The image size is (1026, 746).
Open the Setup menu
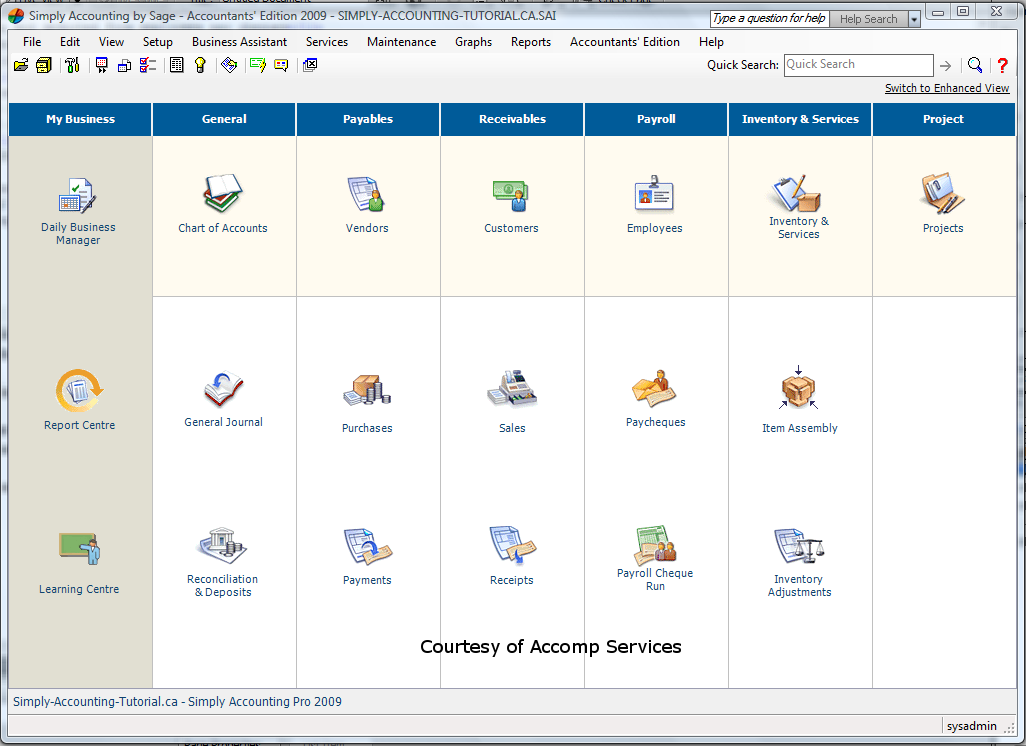(158, 42)
